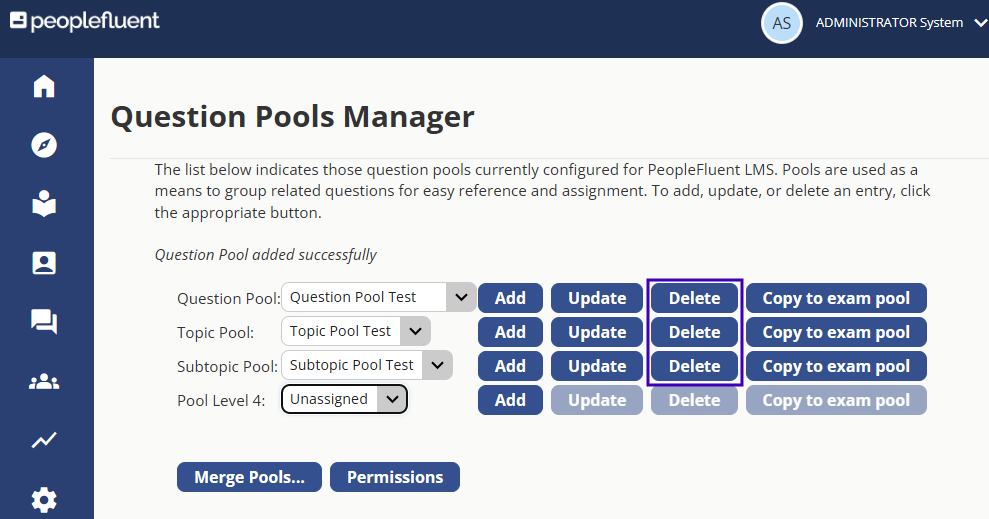Image resolution: width=989 pixels, height=519 pixels.
Task: Expand the Subtopic Pool dropdown
Action: (367, 365)
